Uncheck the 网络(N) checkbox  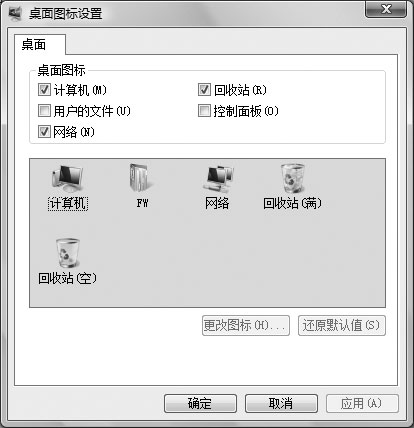point(44,132)
